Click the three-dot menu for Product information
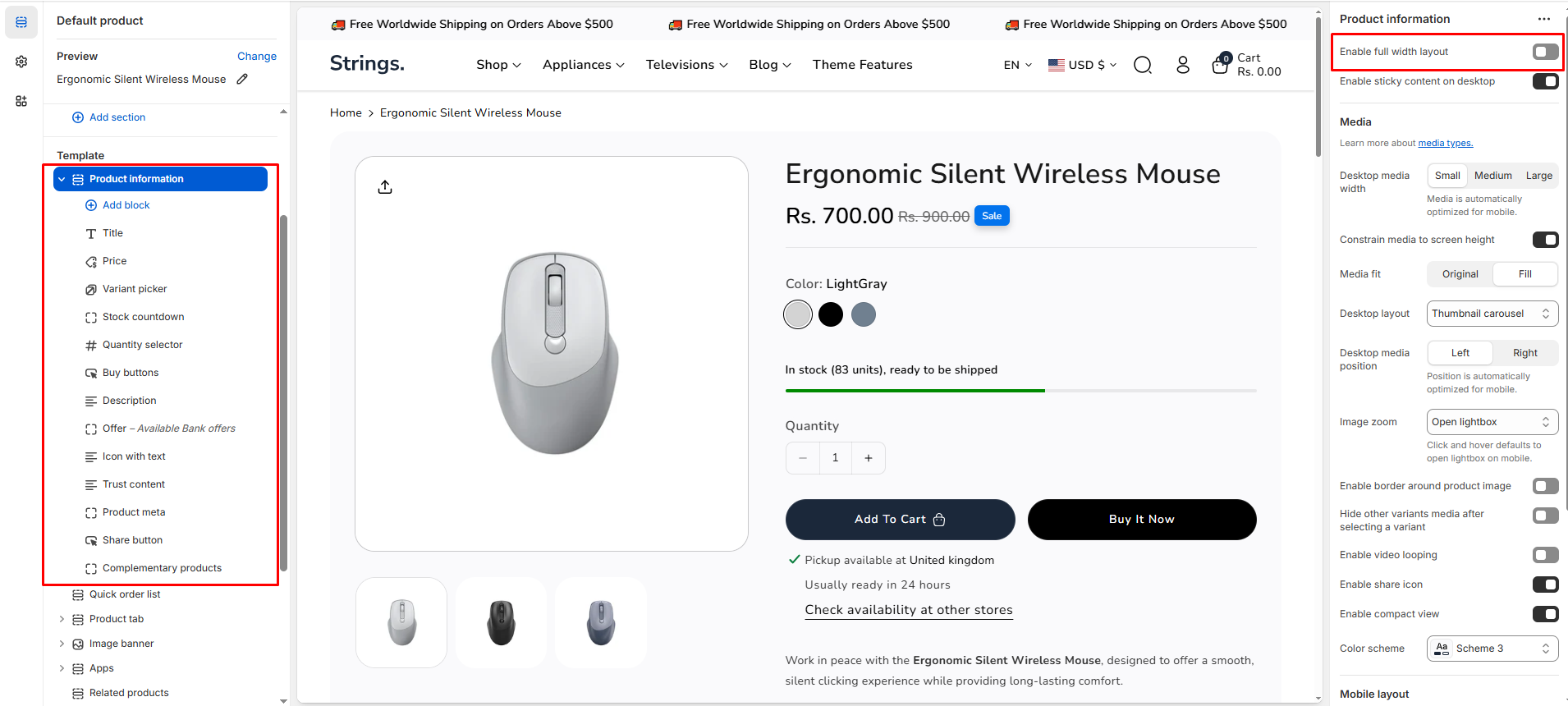Screen dimensions: 1568x706 (x=1543, y=19)
